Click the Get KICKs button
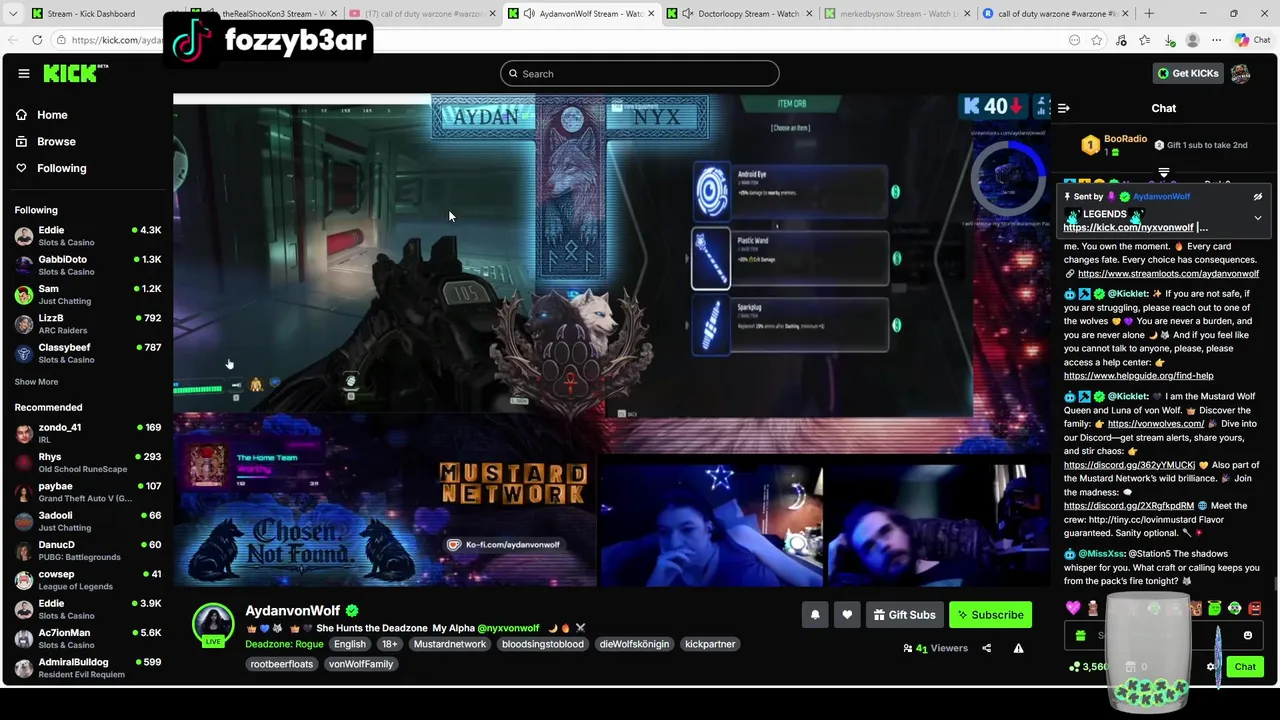This screenshot has height=720, width=1280. (x=1188, y=73)
